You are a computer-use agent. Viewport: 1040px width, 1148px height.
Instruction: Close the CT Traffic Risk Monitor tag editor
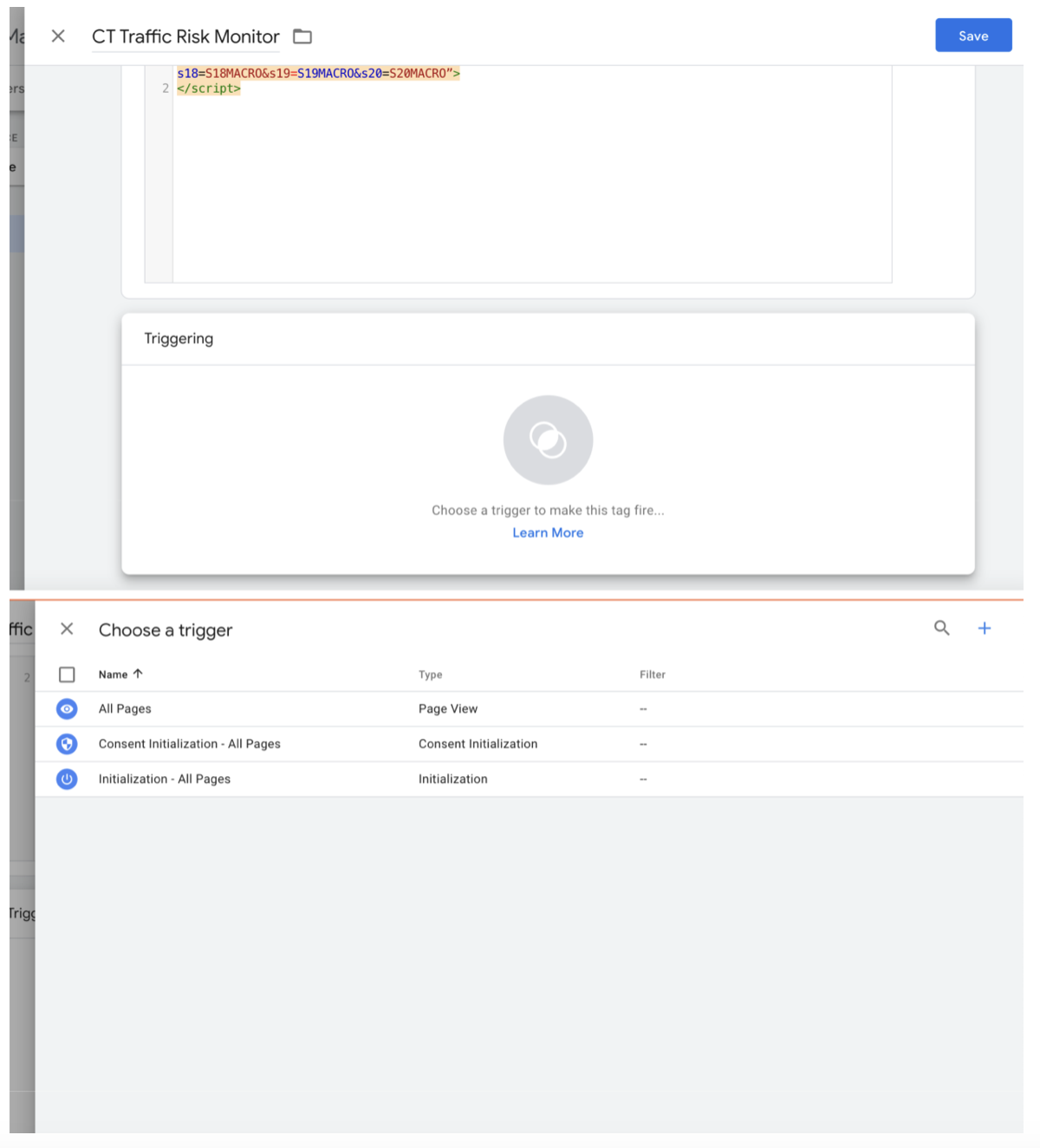(58, 36)
